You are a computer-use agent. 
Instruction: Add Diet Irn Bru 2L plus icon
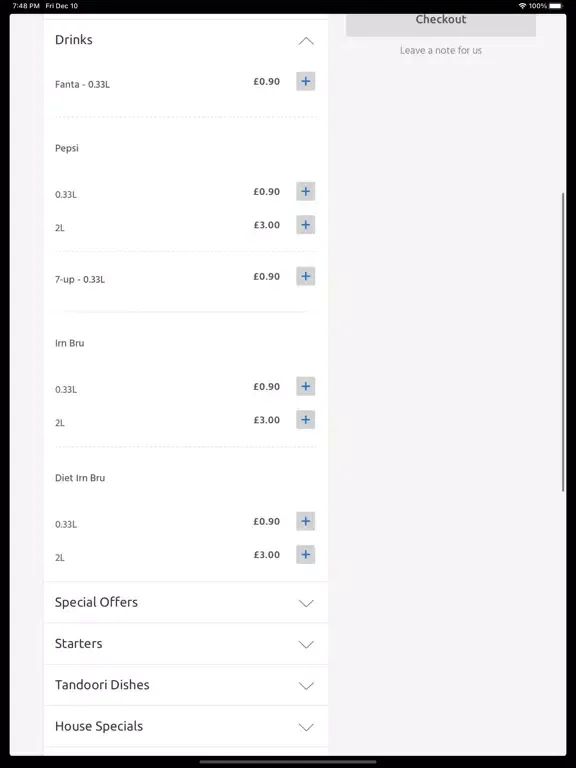pyautogui.click(x=305, y=554)
